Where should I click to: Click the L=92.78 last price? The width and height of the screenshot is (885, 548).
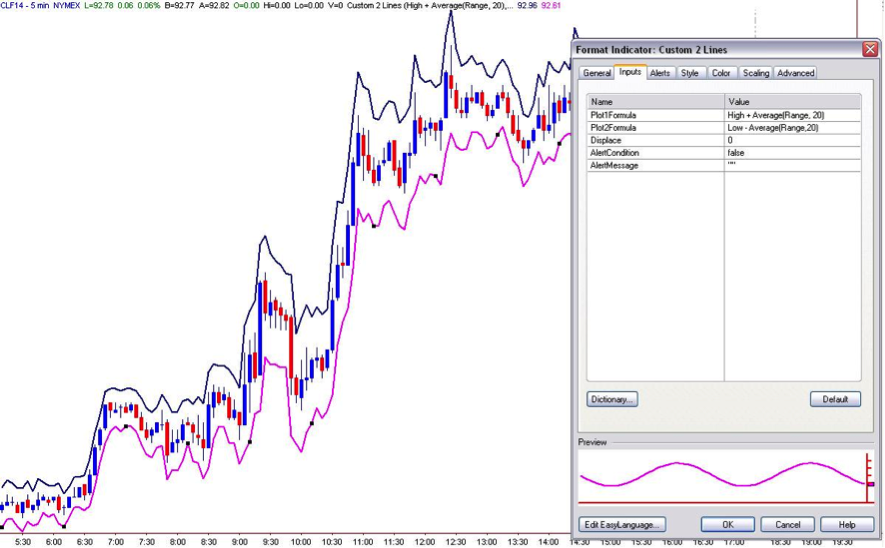[99, 6]
